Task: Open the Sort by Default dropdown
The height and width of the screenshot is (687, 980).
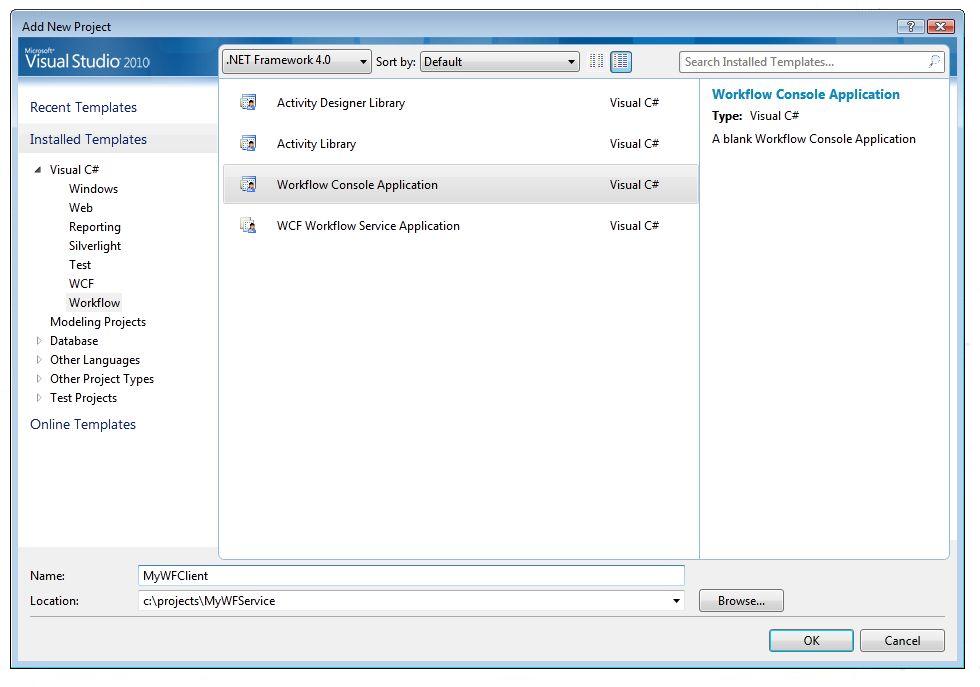Action: point(499,61)
